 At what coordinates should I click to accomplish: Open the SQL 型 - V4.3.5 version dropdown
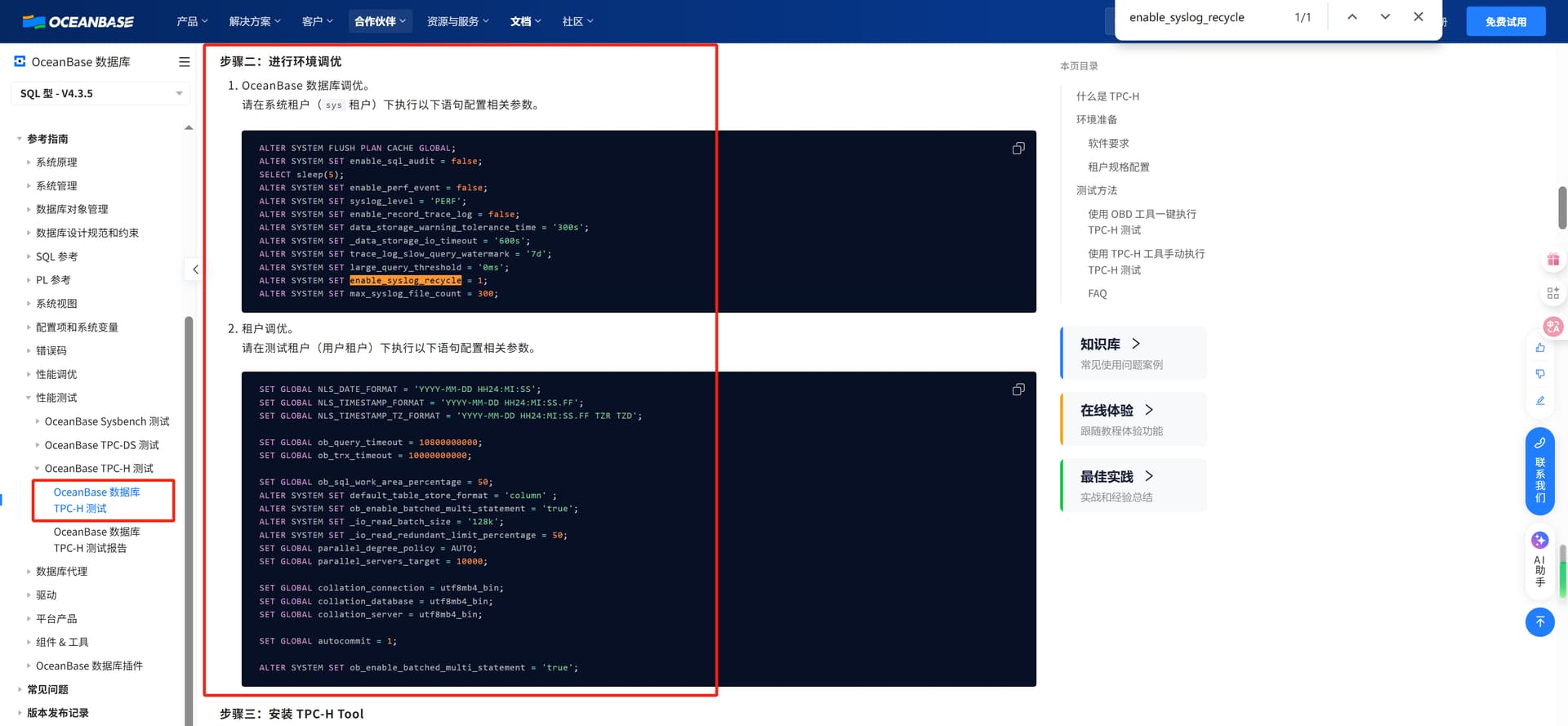[x=100, y=94]
